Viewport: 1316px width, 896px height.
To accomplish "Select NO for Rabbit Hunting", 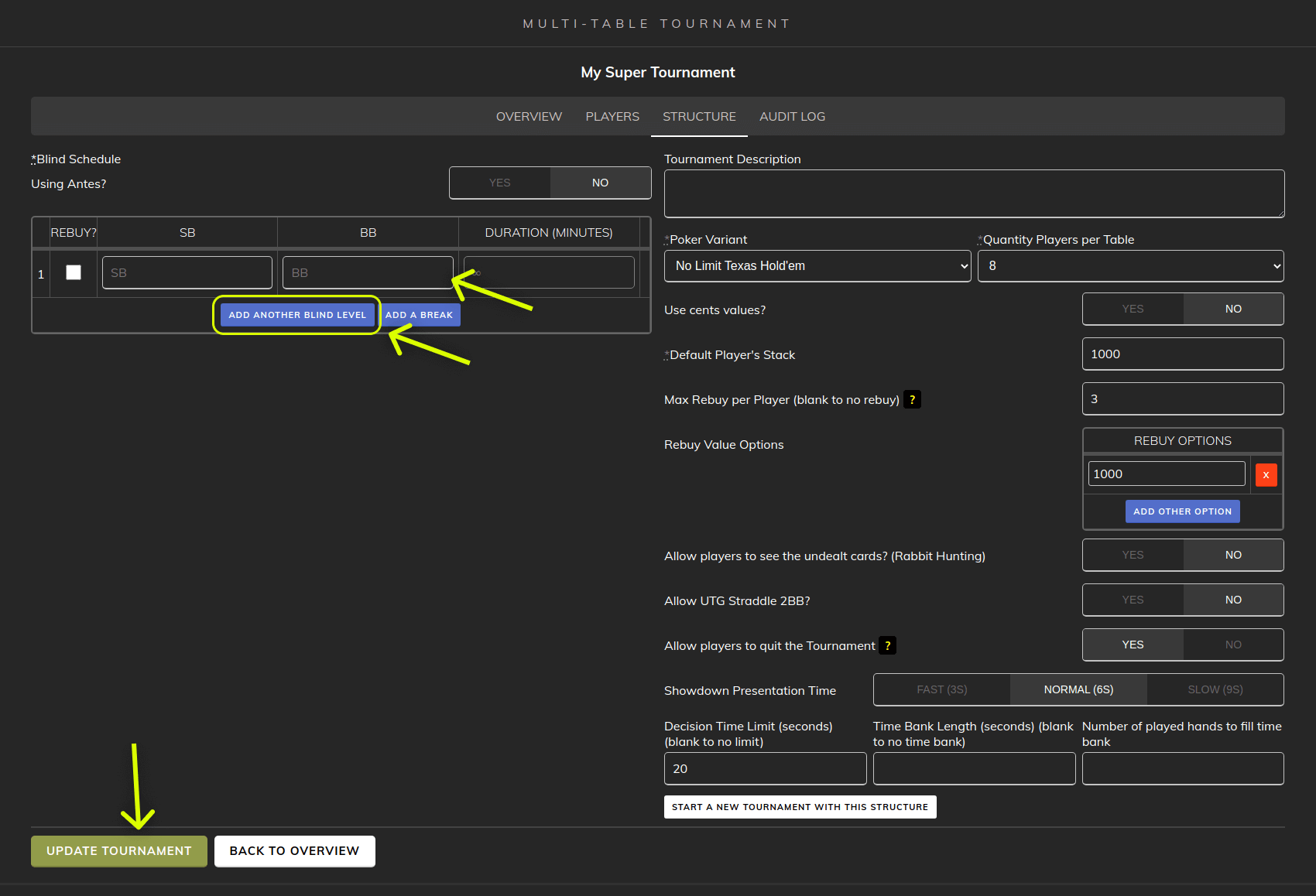I will pyautogui.click(x=1233, y=555).
